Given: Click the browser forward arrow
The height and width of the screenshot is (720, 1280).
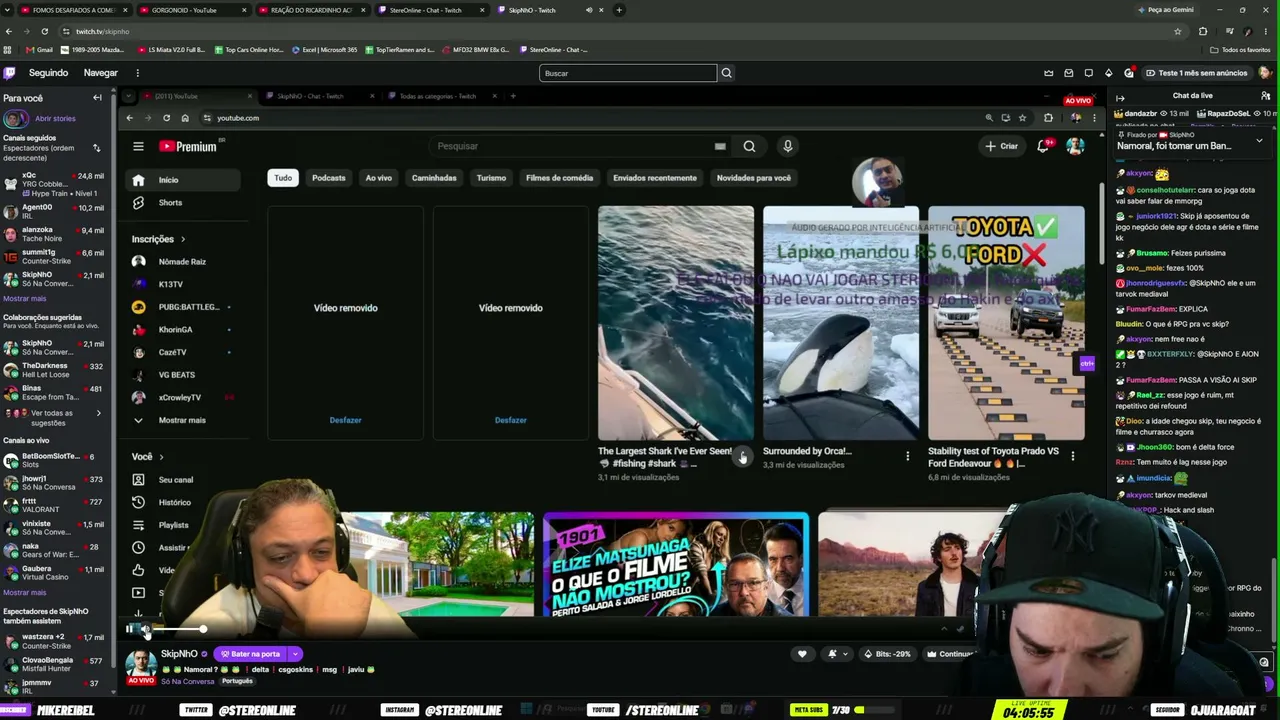Looking at the screenshot, I should point(26,31).
